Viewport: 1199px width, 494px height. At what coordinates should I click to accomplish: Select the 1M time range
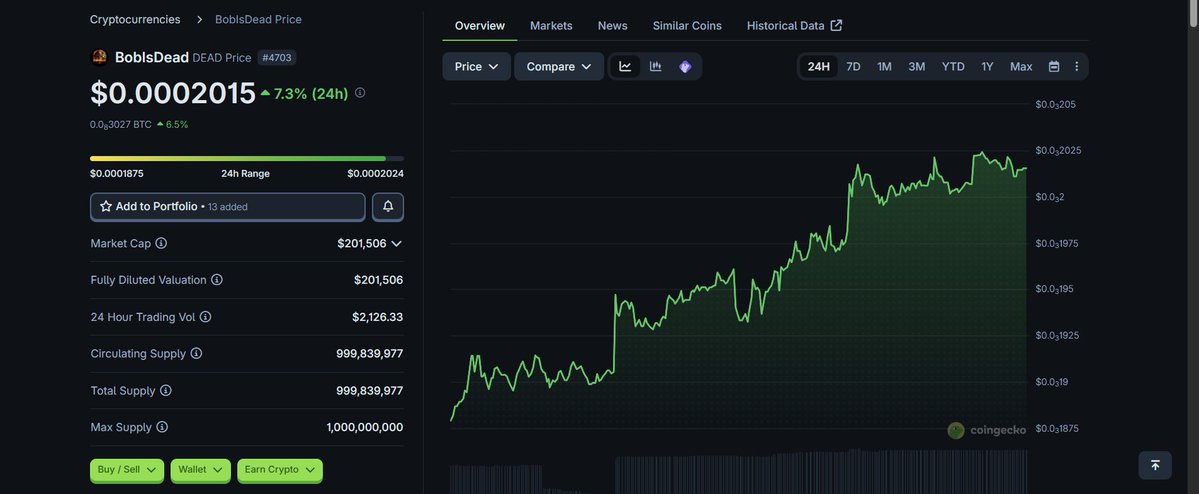pyautogui.click(x=884, y=67)
